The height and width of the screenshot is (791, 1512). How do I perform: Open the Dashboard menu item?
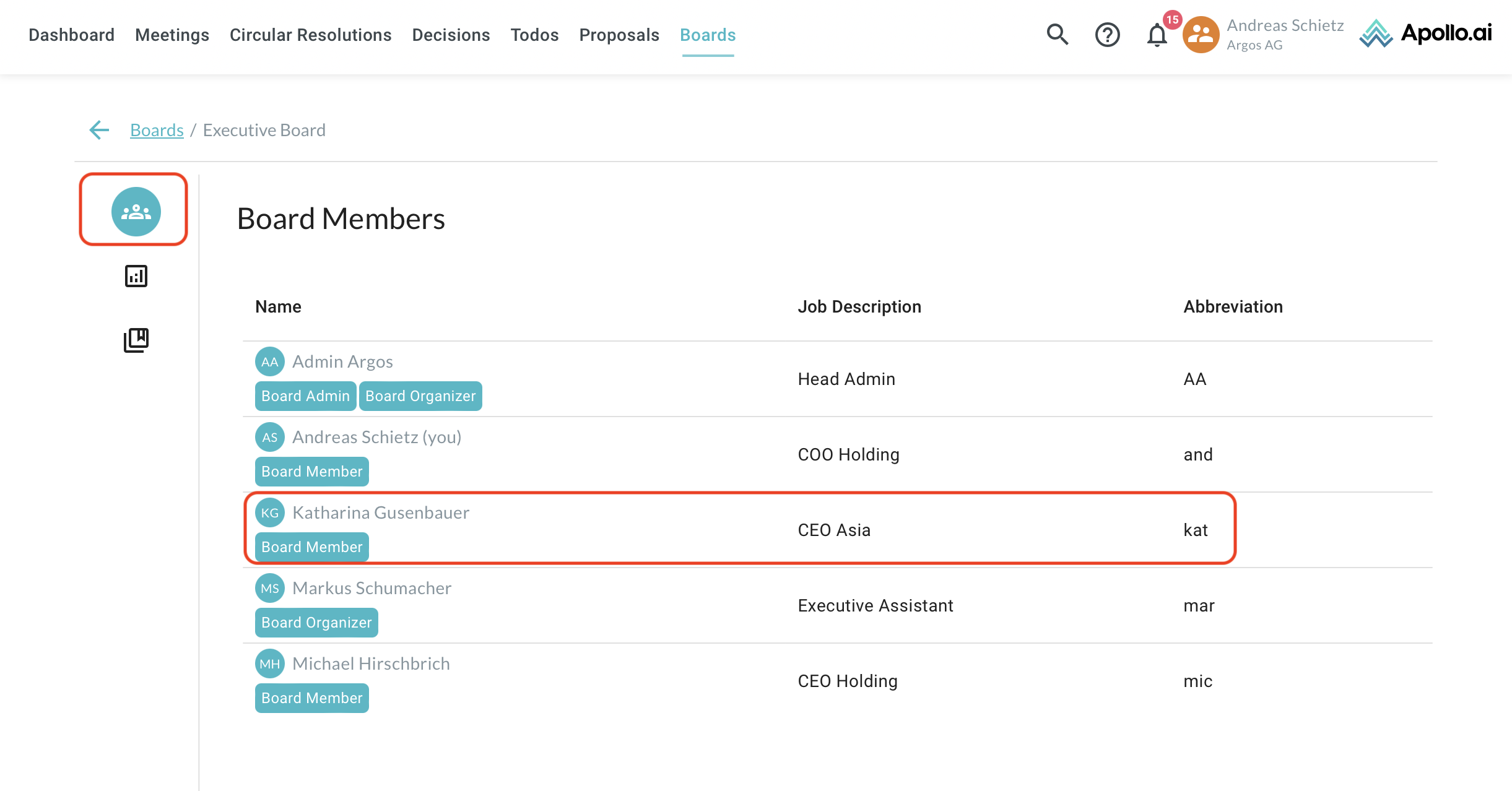[71, 35]
